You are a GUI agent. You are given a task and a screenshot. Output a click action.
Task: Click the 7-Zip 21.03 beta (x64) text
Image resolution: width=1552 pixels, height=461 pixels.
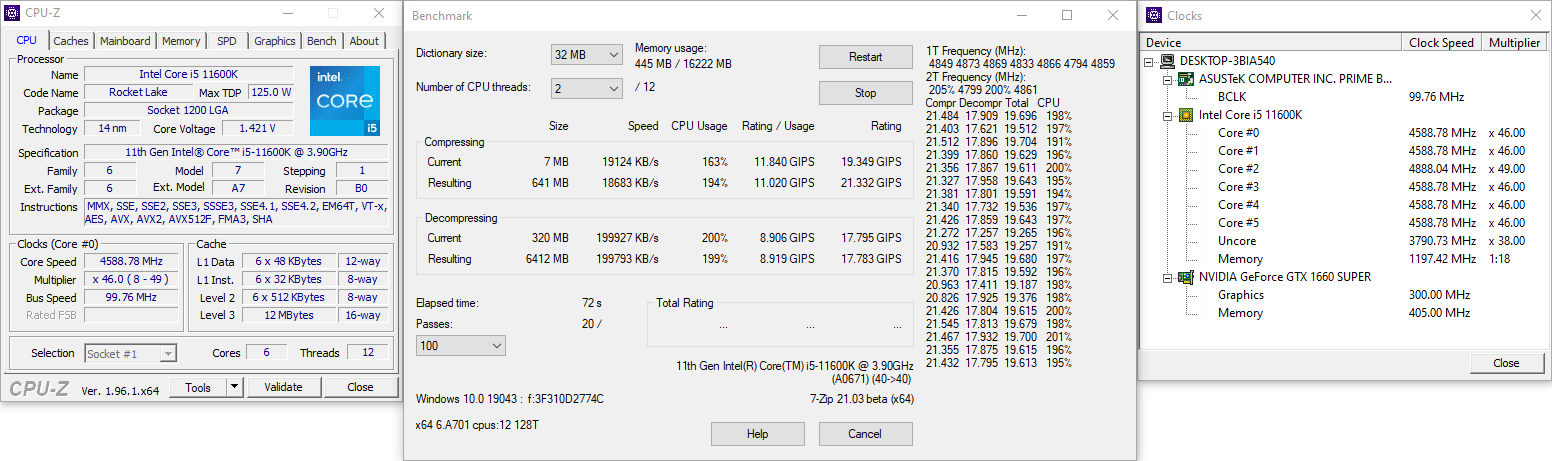pos(861,399)
